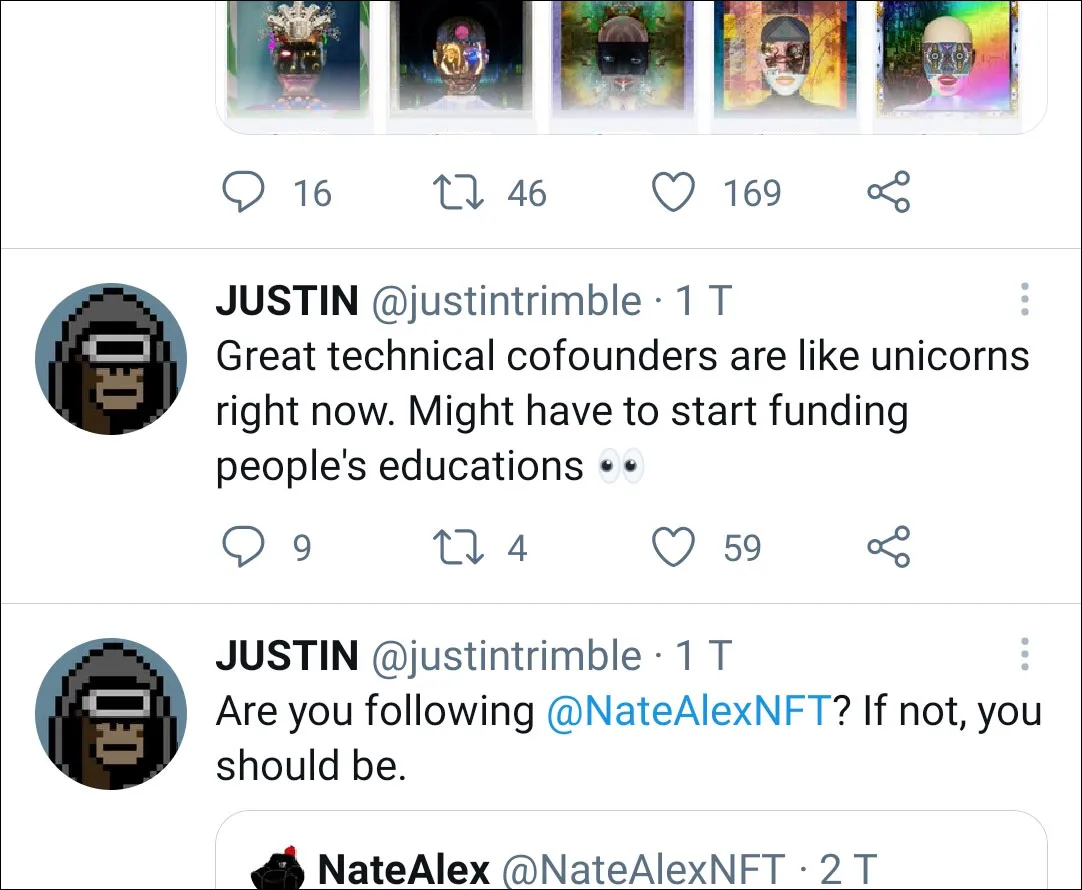
Task: Retweet the post with 46 retweets
Action: tap(458, 192)
